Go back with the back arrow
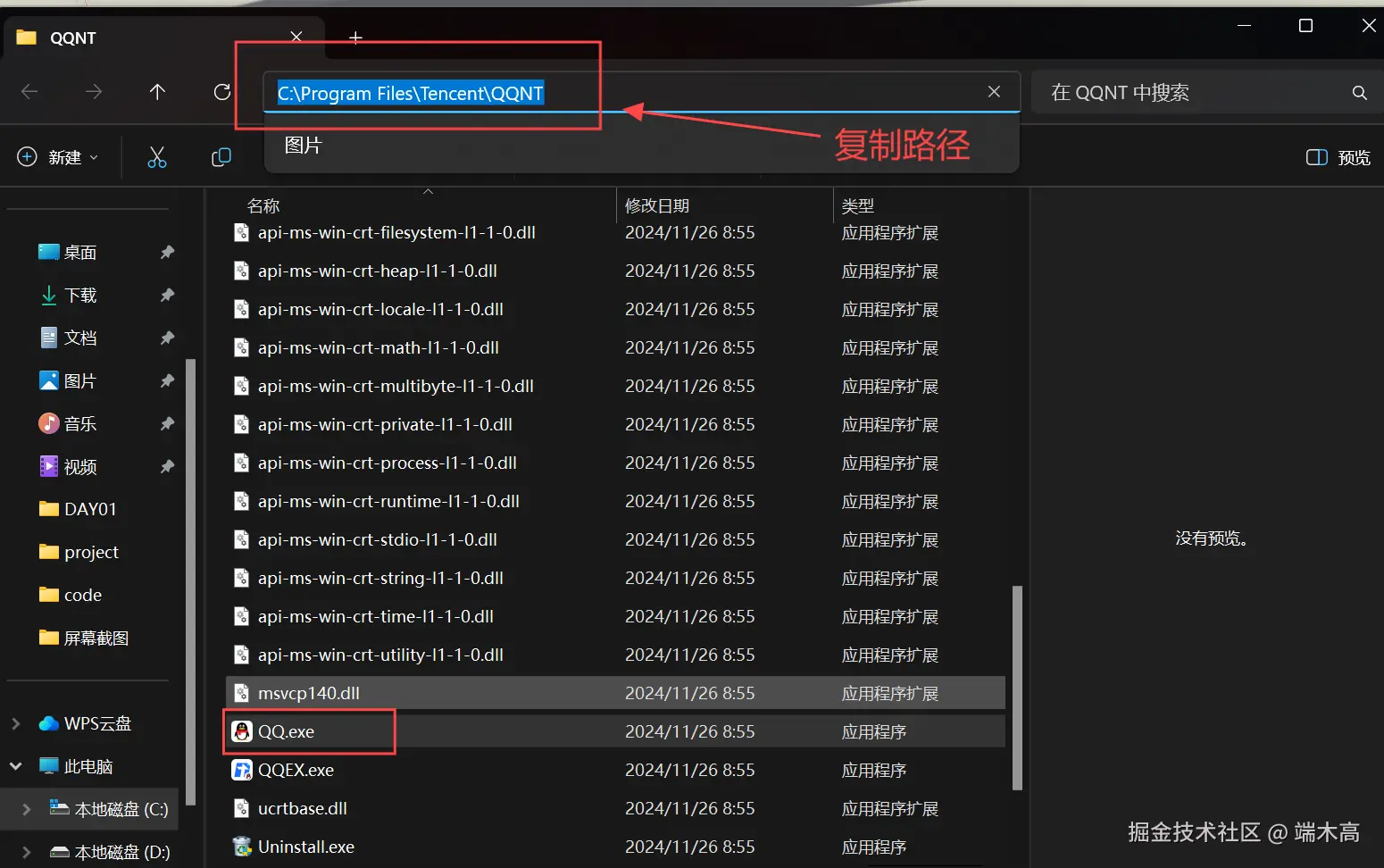 pos(29,92)
